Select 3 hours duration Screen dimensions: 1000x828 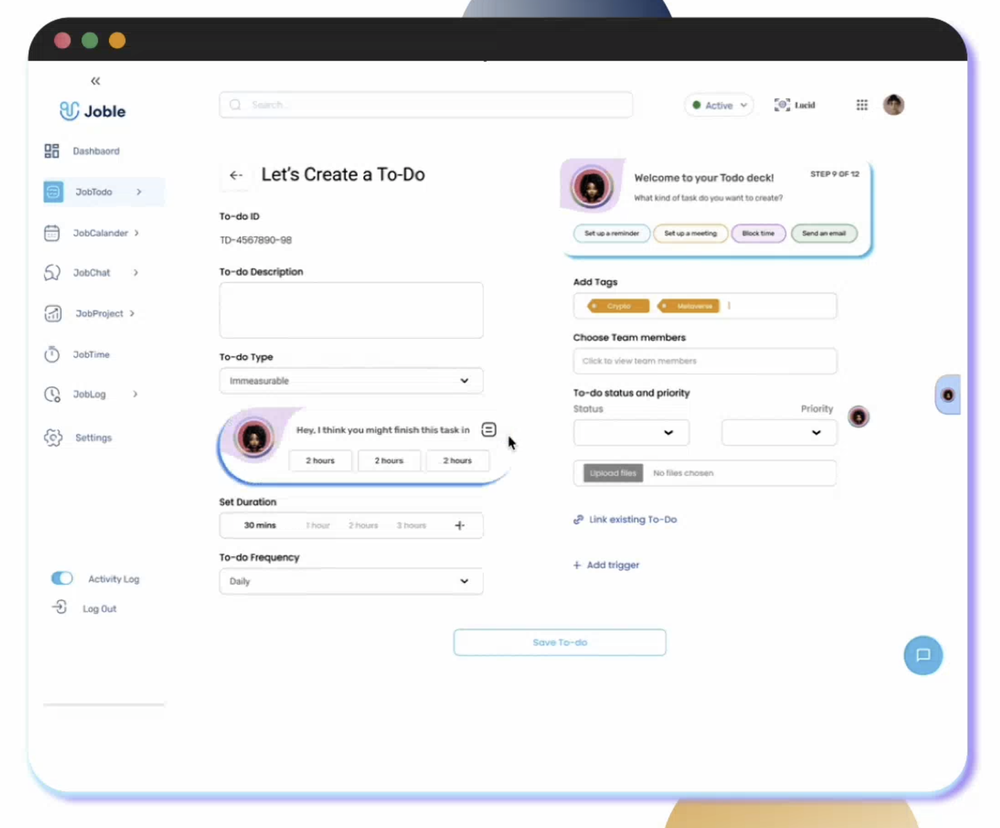[411, 526]
